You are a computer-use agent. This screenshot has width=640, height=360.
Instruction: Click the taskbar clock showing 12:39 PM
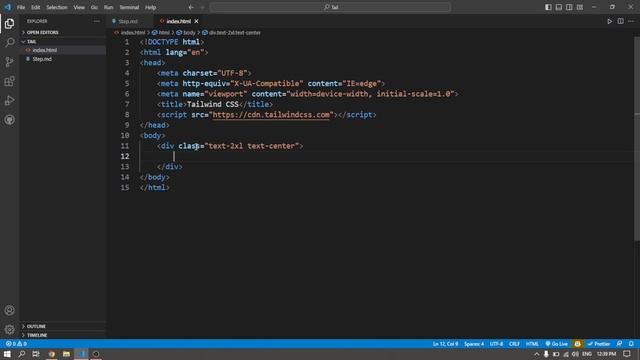[607, 354]
